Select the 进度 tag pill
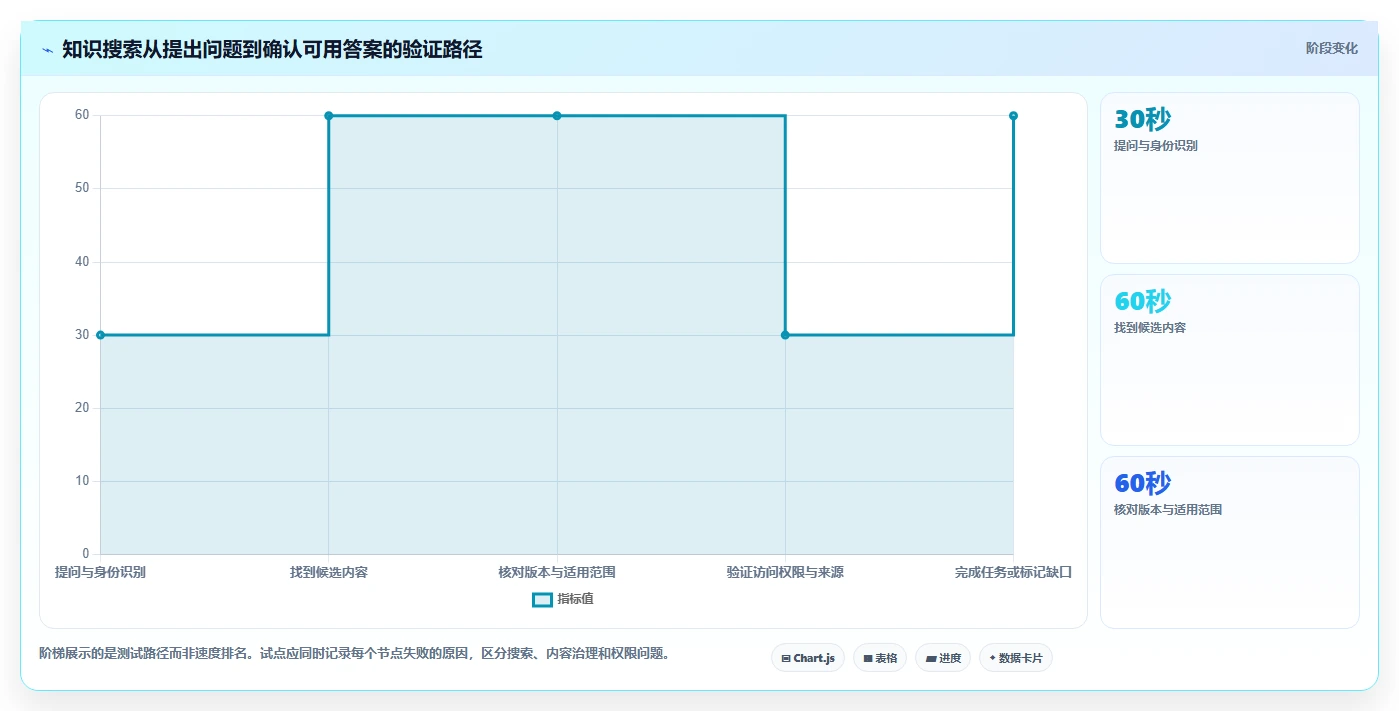Image resolution: width=1399 pixels, height=711 pixels. [x=943, y=658]
